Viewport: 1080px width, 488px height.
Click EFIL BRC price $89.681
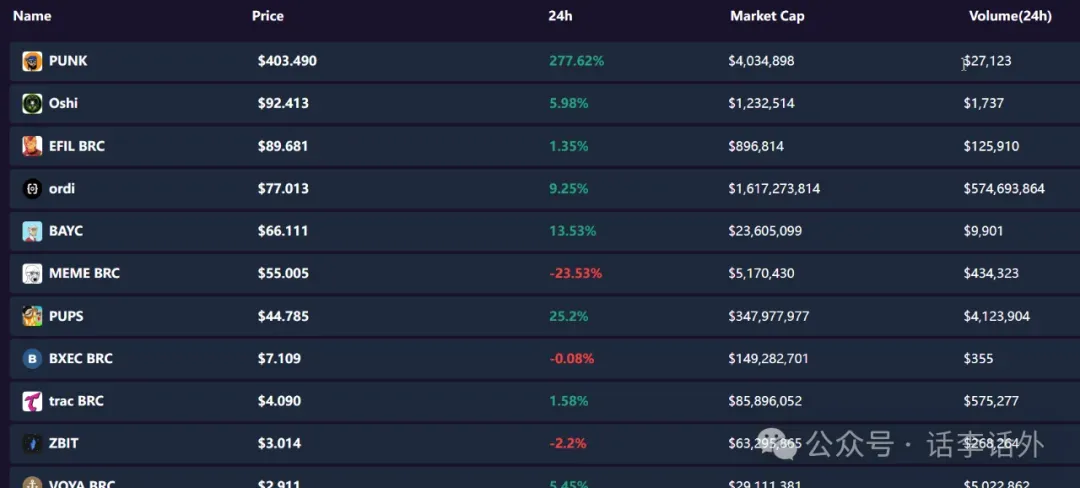[283, 147]
